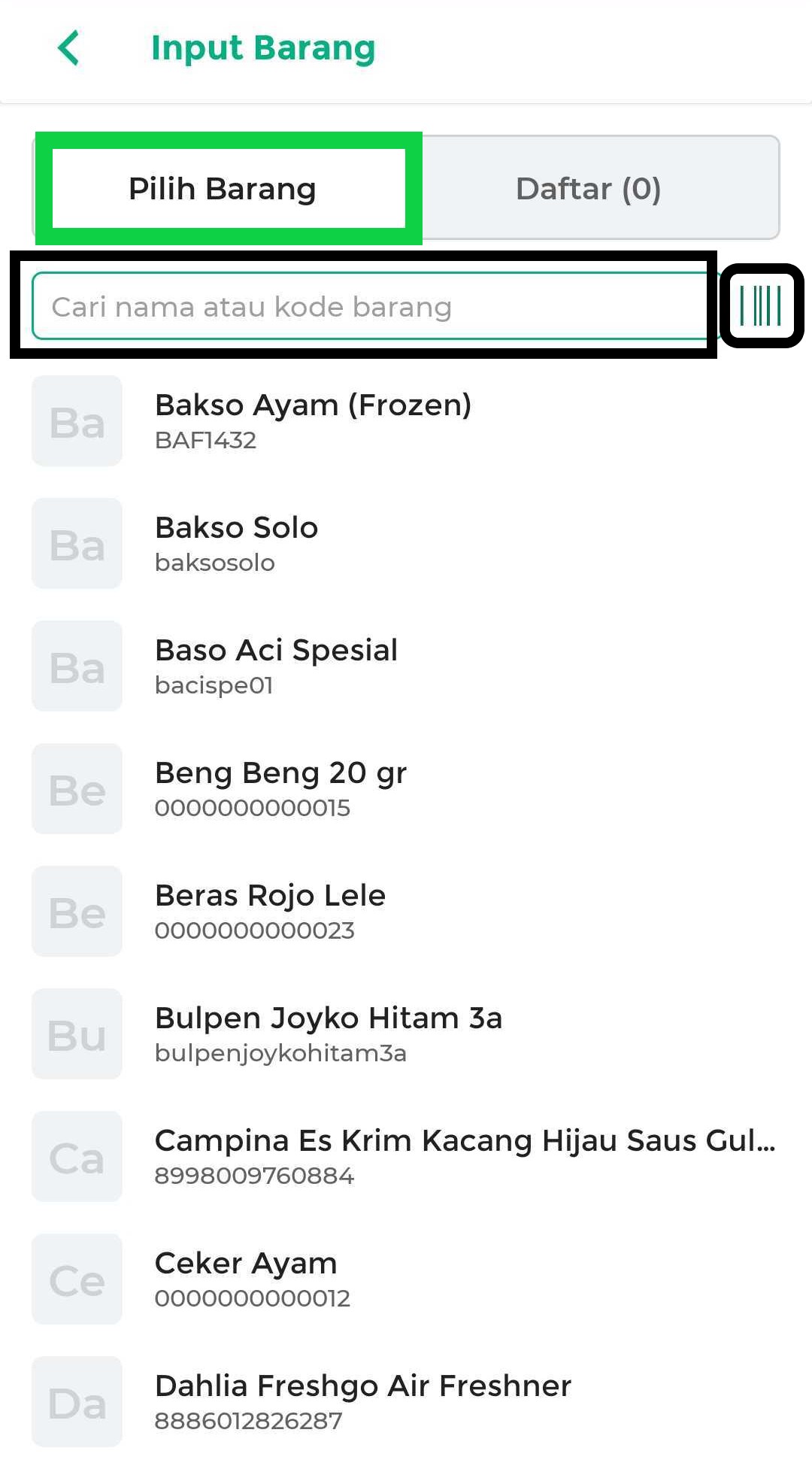Open the Daftar (0) tab
This screenshot has width=812, height=1469.
(x=588, y=189)
